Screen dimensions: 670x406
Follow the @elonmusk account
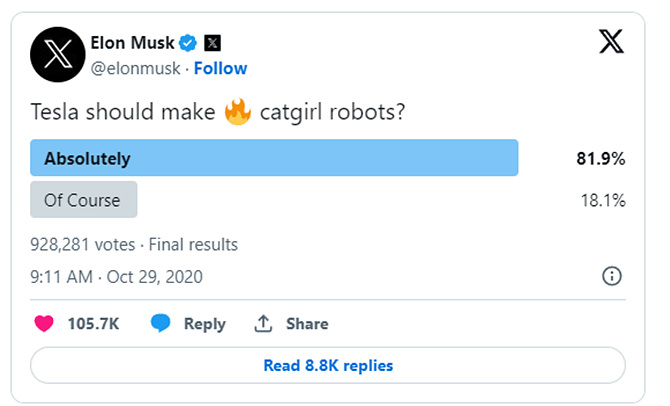pyautogui.click(x=220, y=68)
